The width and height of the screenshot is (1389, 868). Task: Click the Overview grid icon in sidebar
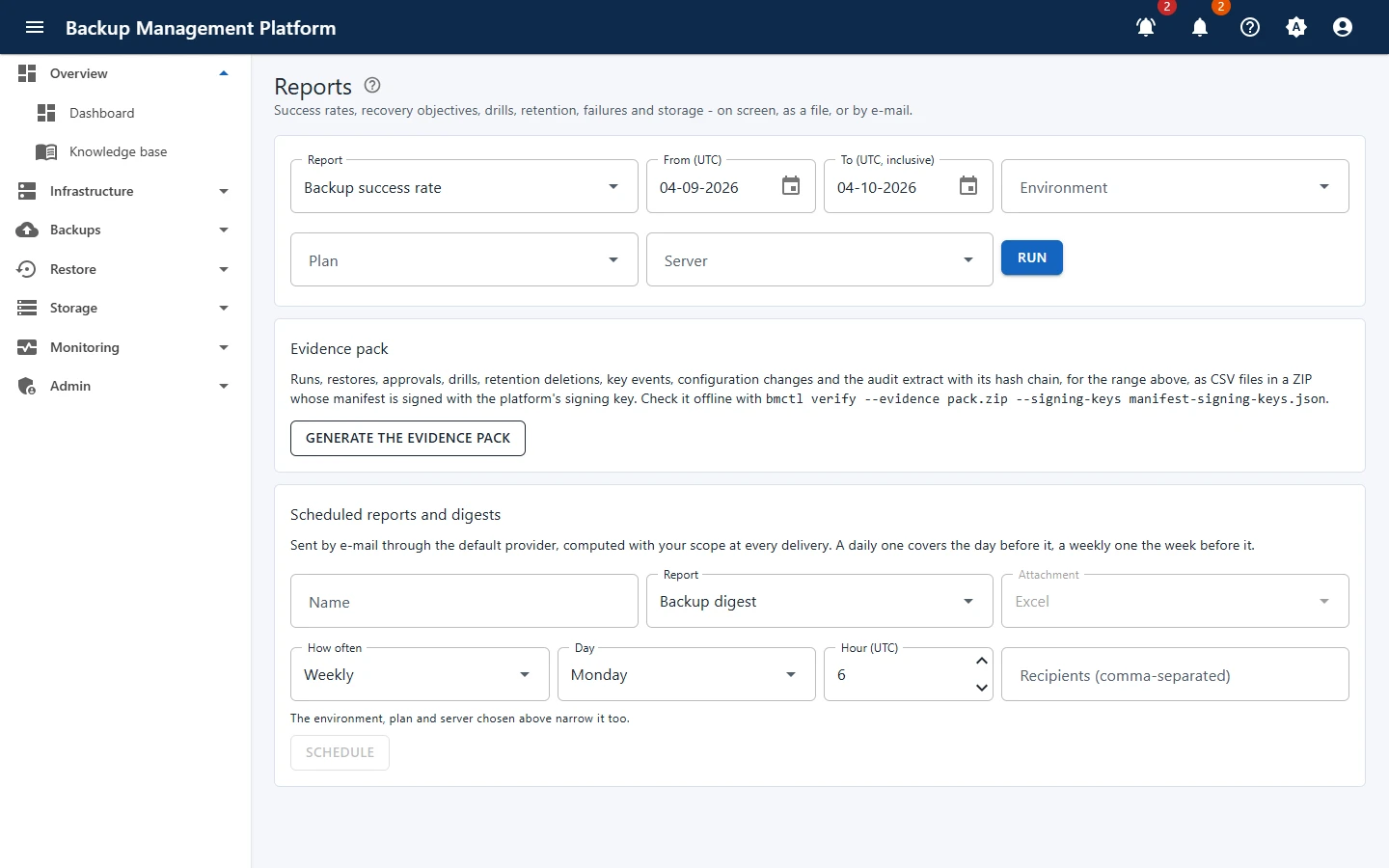point(27,73)
